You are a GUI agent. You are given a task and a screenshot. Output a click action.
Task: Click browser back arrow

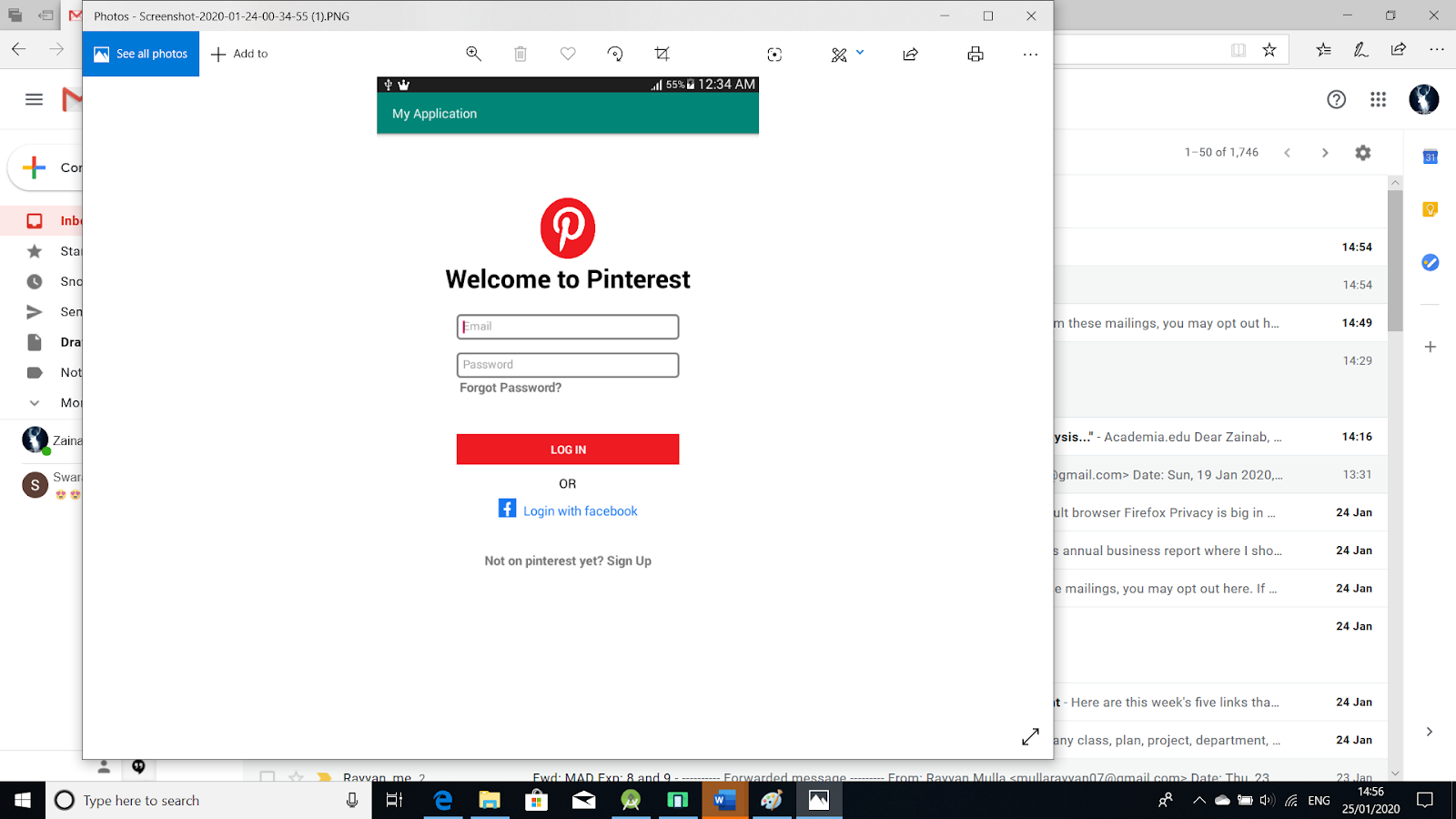click(18, 50)
